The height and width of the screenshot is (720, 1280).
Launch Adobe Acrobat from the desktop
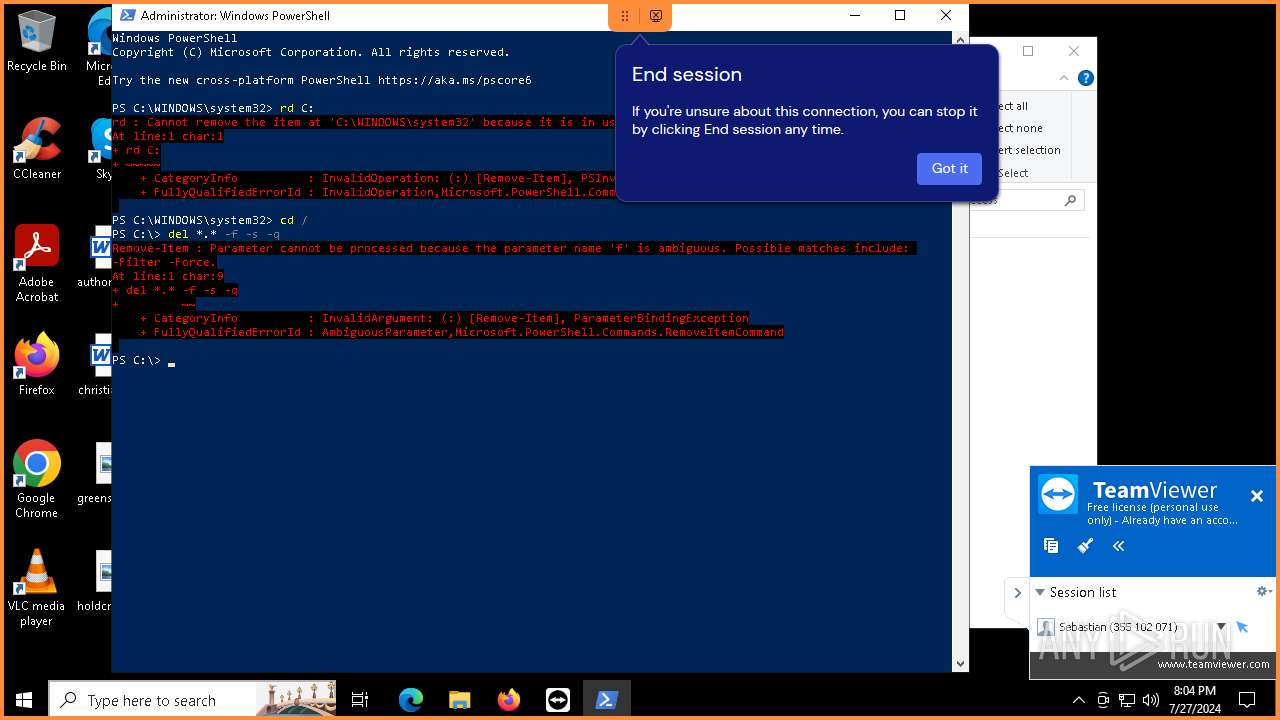37,263
